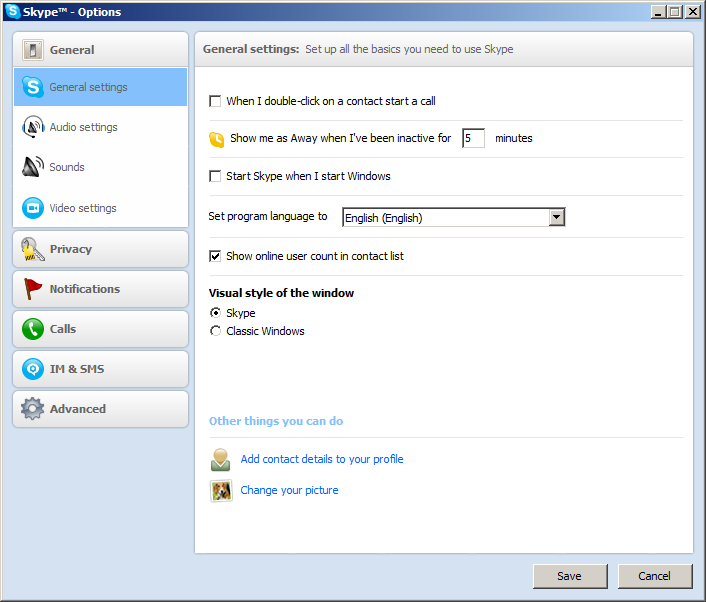The height and width of the screenshot is (602, 706).
Task: Go to Sounds settings
Action: (x=100, y=167)
